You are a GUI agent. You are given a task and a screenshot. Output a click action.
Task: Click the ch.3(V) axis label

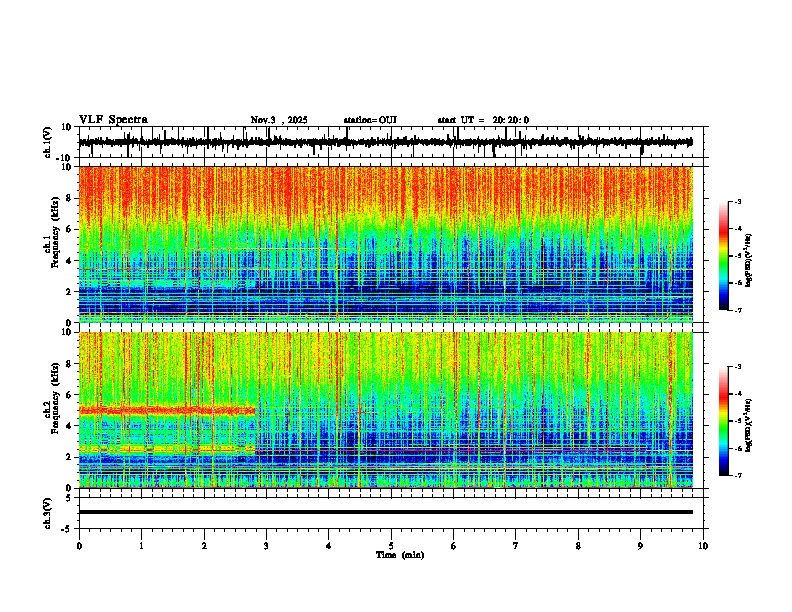coord(48,513)
